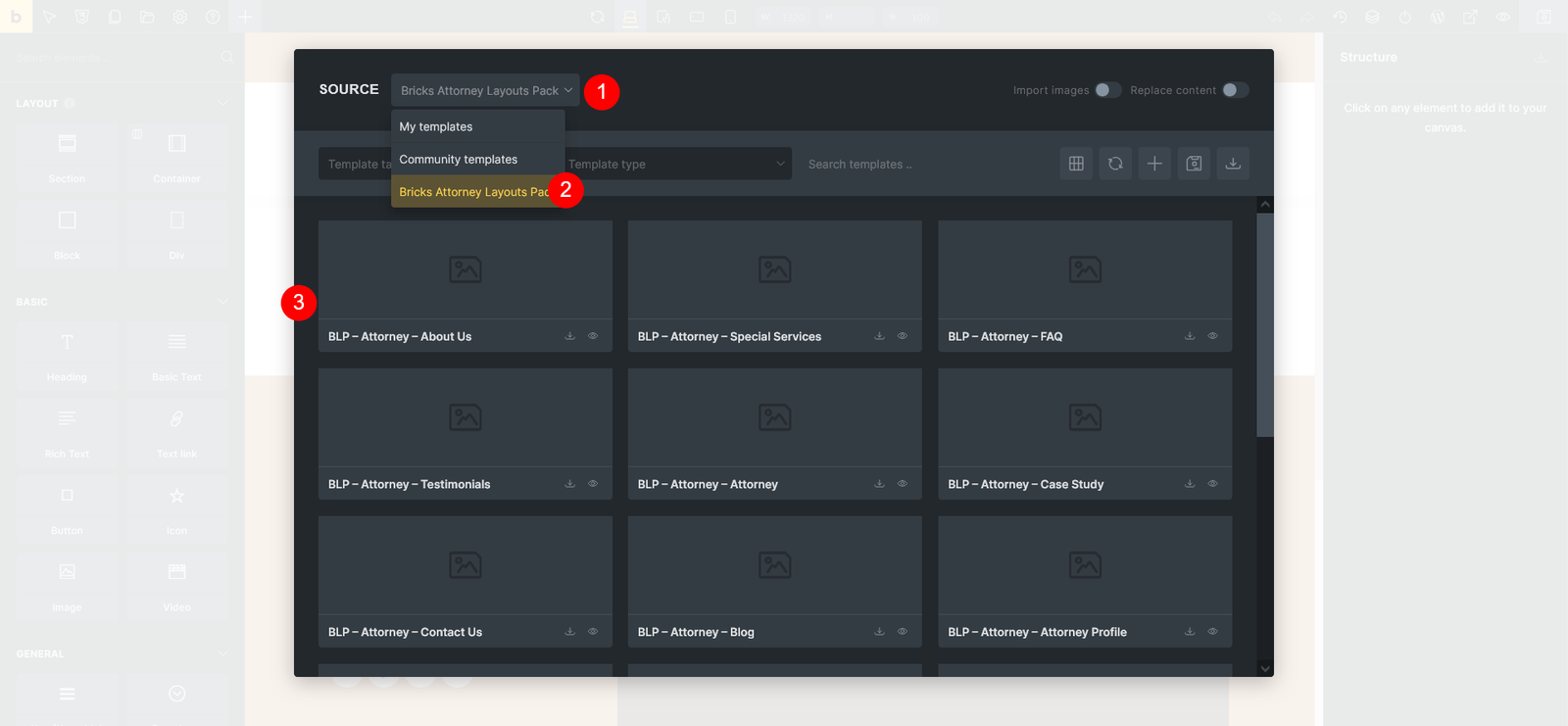Screen dimensions: 1568x726
Task: Preview the BLP – Attorney – Attorney template
Action: [903, 484]
